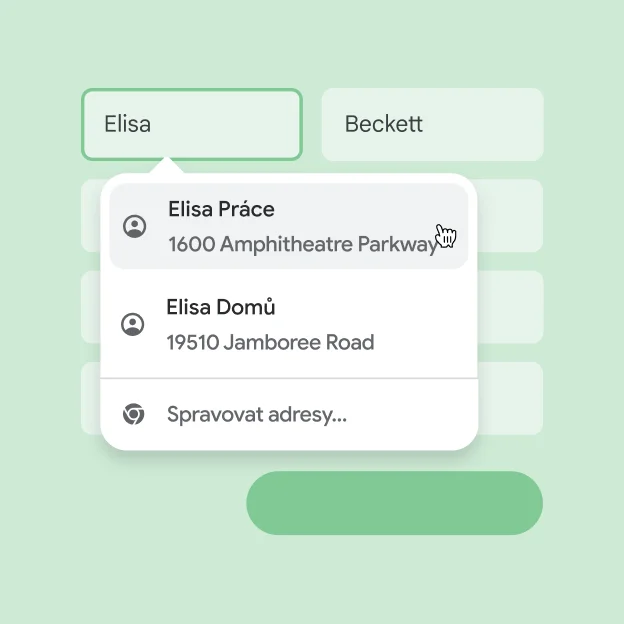Click the popup pointer arrow under the Elisa field
The image size is (624, 624).
[166, 166]
